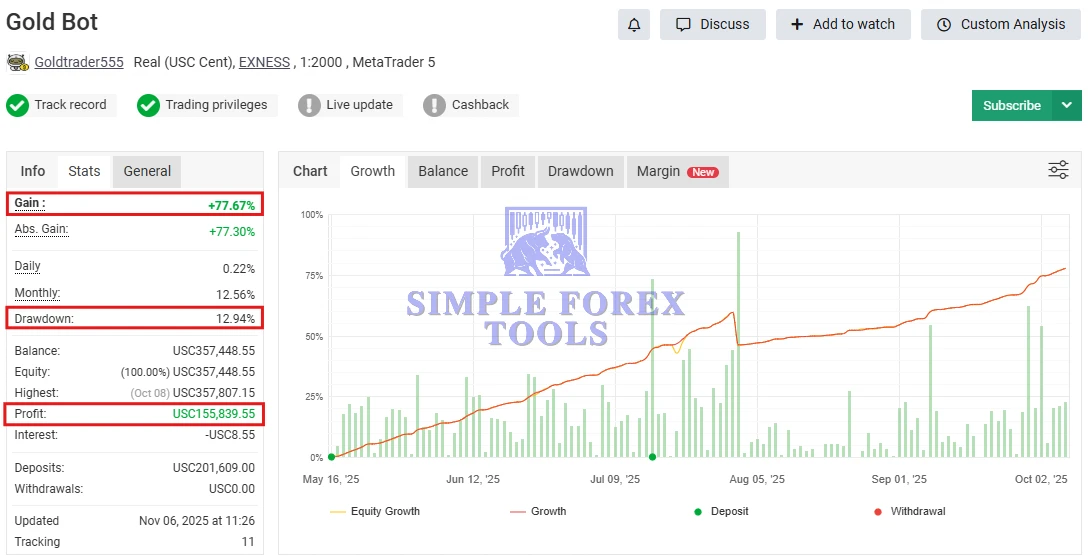Switch to the Stats tab
The image size is (1091, 558).
tap(84, 171)
